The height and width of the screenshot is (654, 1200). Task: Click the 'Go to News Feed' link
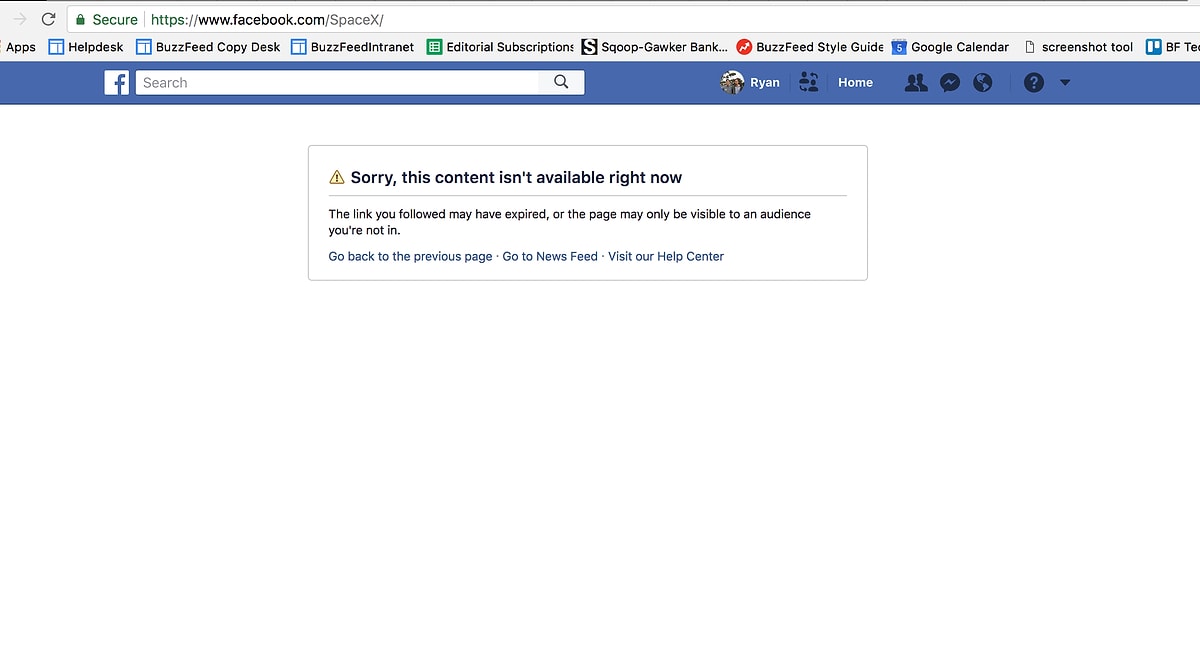click(x=549, y=257)
